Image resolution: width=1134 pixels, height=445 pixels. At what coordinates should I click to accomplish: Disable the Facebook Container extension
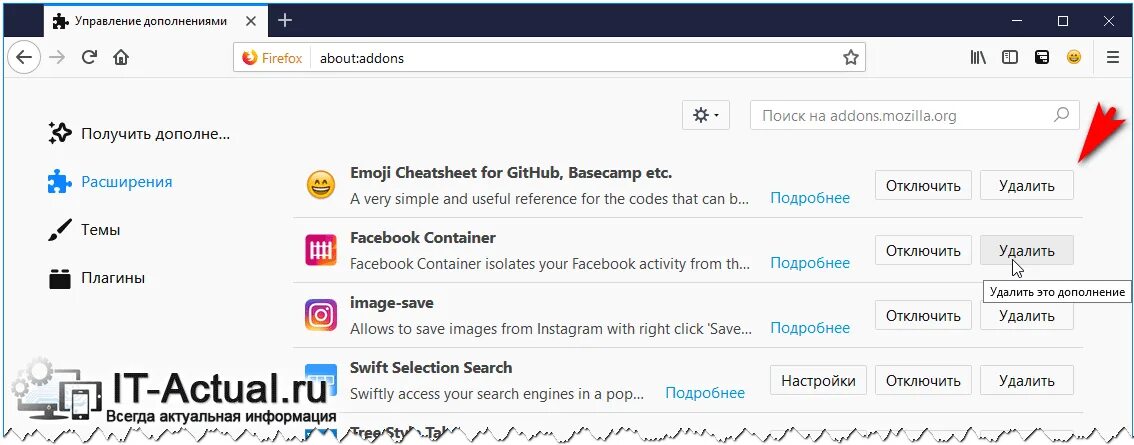[923, 250]
